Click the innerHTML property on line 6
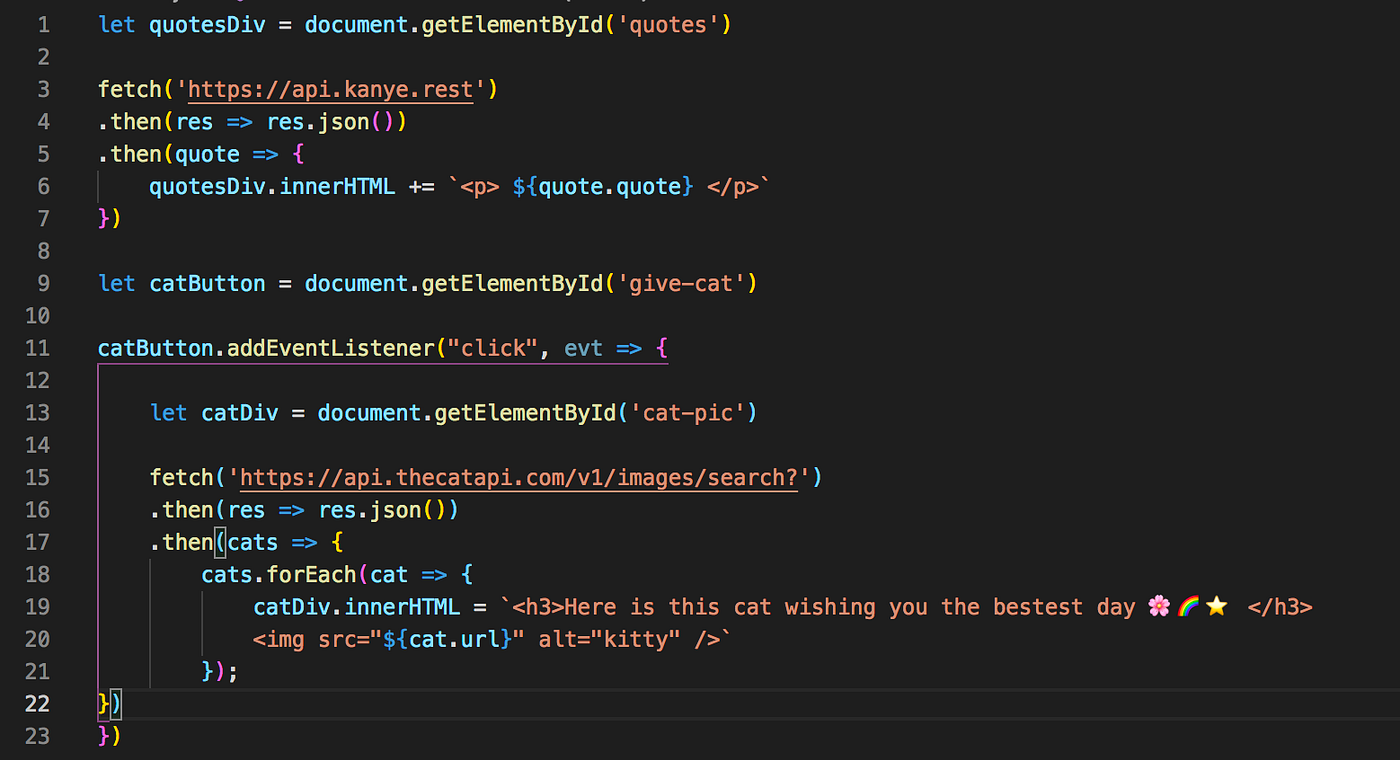1400x760 pixels. pyautogui.click(x=338, y=186)
